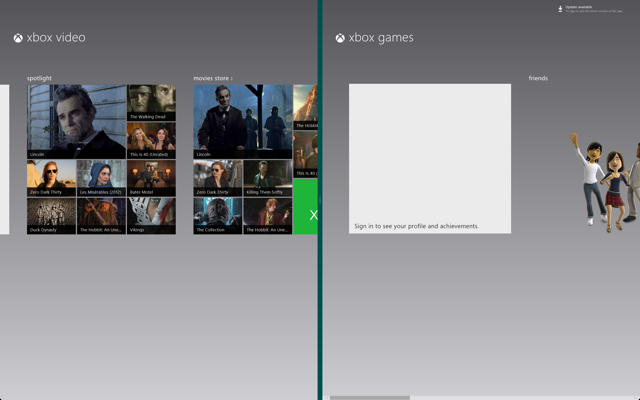Screen dimensions: 640x400
Task: Click the 'spotlight' section heading
Action: coord(39,78)
